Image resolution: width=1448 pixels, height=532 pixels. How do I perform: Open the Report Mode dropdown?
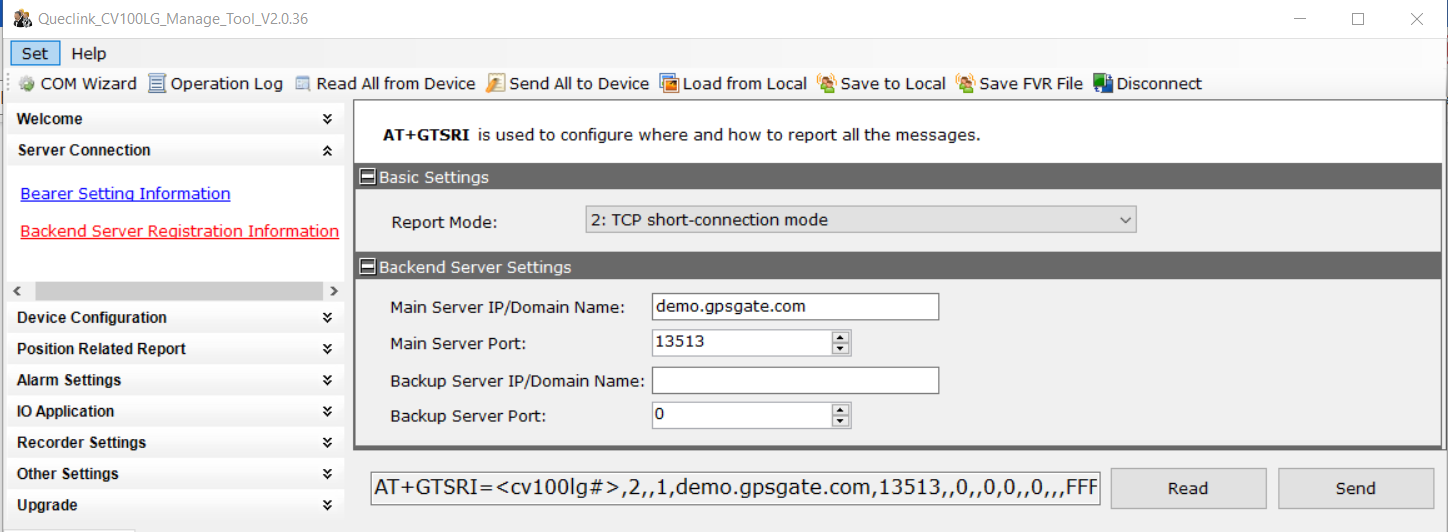[860, 220]
